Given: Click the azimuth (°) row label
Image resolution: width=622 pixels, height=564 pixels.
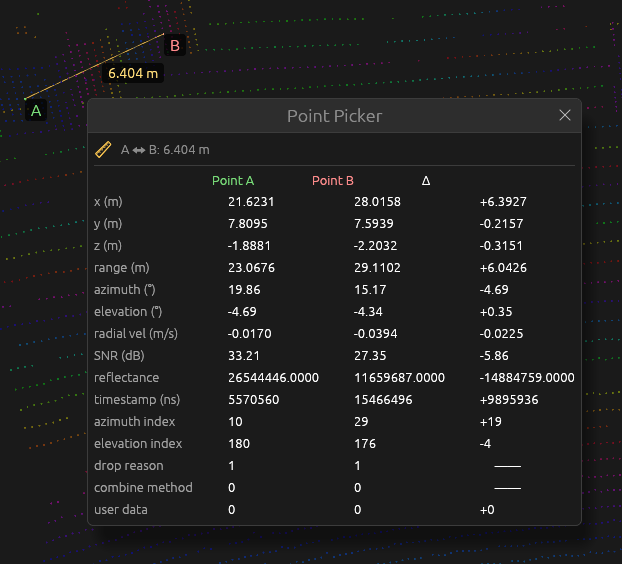Looking at the screenshot, I should (x=125, y=290).
